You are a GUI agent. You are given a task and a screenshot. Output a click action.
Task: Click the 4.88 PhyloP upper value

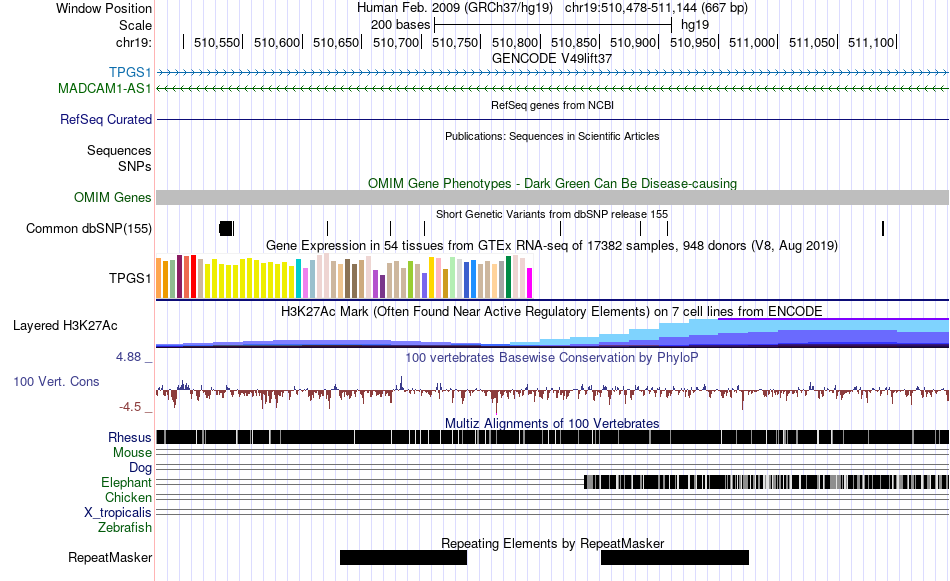pyautogui.click(x=128, y=357)
